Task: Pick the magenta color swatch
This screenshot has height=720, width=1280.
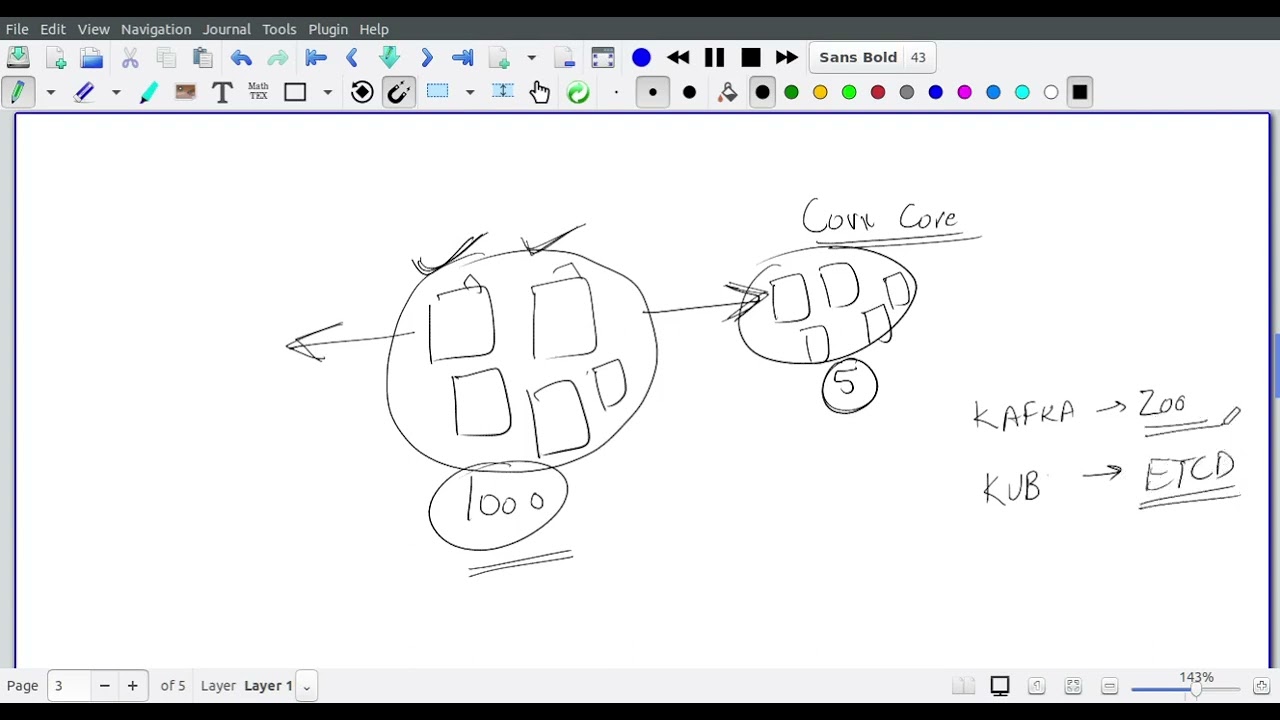Action: (x=965, y=93)
